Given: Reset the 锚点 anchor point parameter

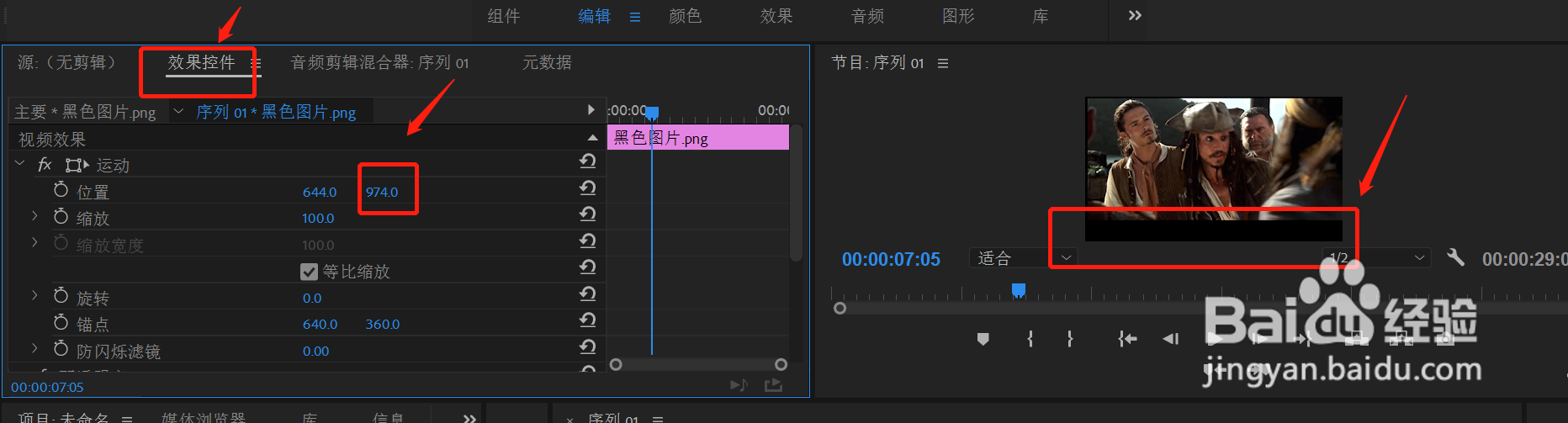Looking at the screenshot, I should (588, 320).
